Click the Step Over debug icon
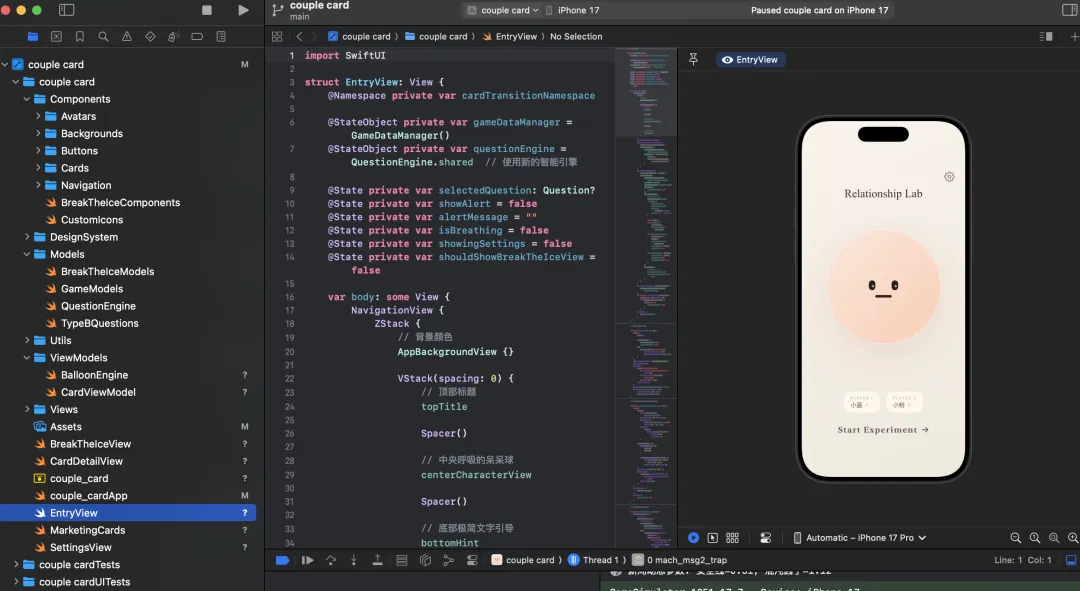Screen dimensions: 1080x591 point(331,560)
